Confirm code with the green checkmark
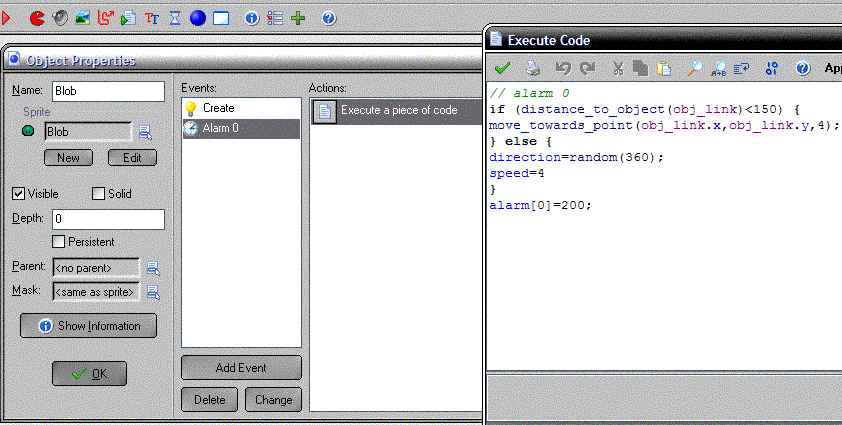This screenshot has width=842, height=425. (x=502, y=68)
